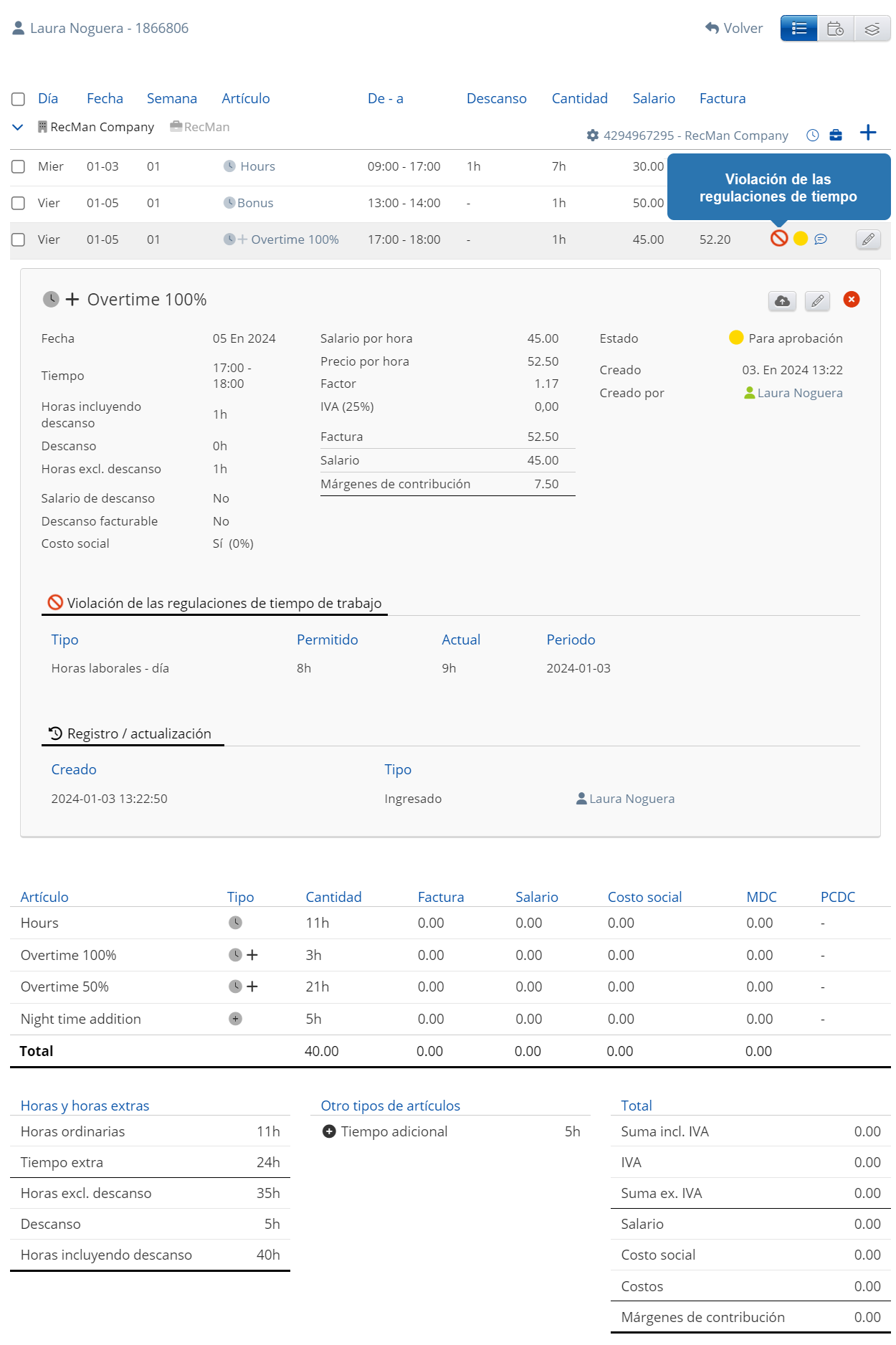Click the yellow status dot on the Overtime row

800,239
